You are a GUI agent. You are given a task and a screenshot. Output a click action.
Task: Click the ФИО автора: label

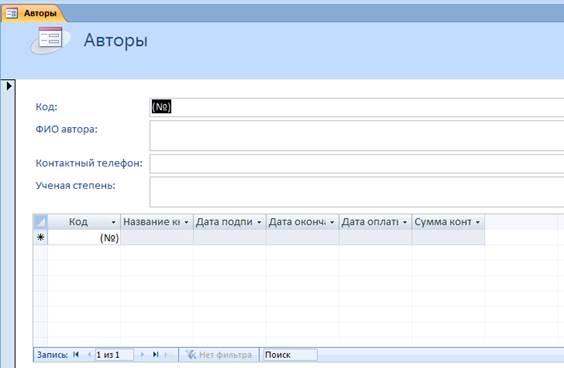[x=67, y=130]
